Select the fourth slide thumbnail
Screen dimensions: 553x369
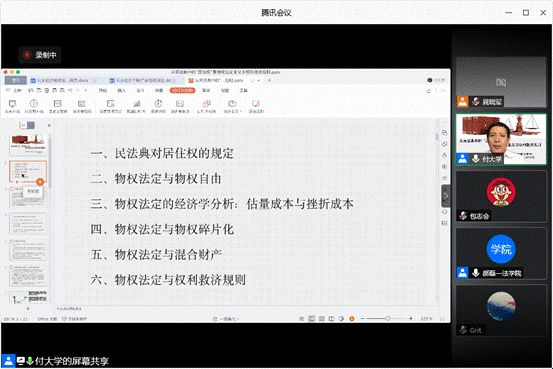(x=28, y=224)
